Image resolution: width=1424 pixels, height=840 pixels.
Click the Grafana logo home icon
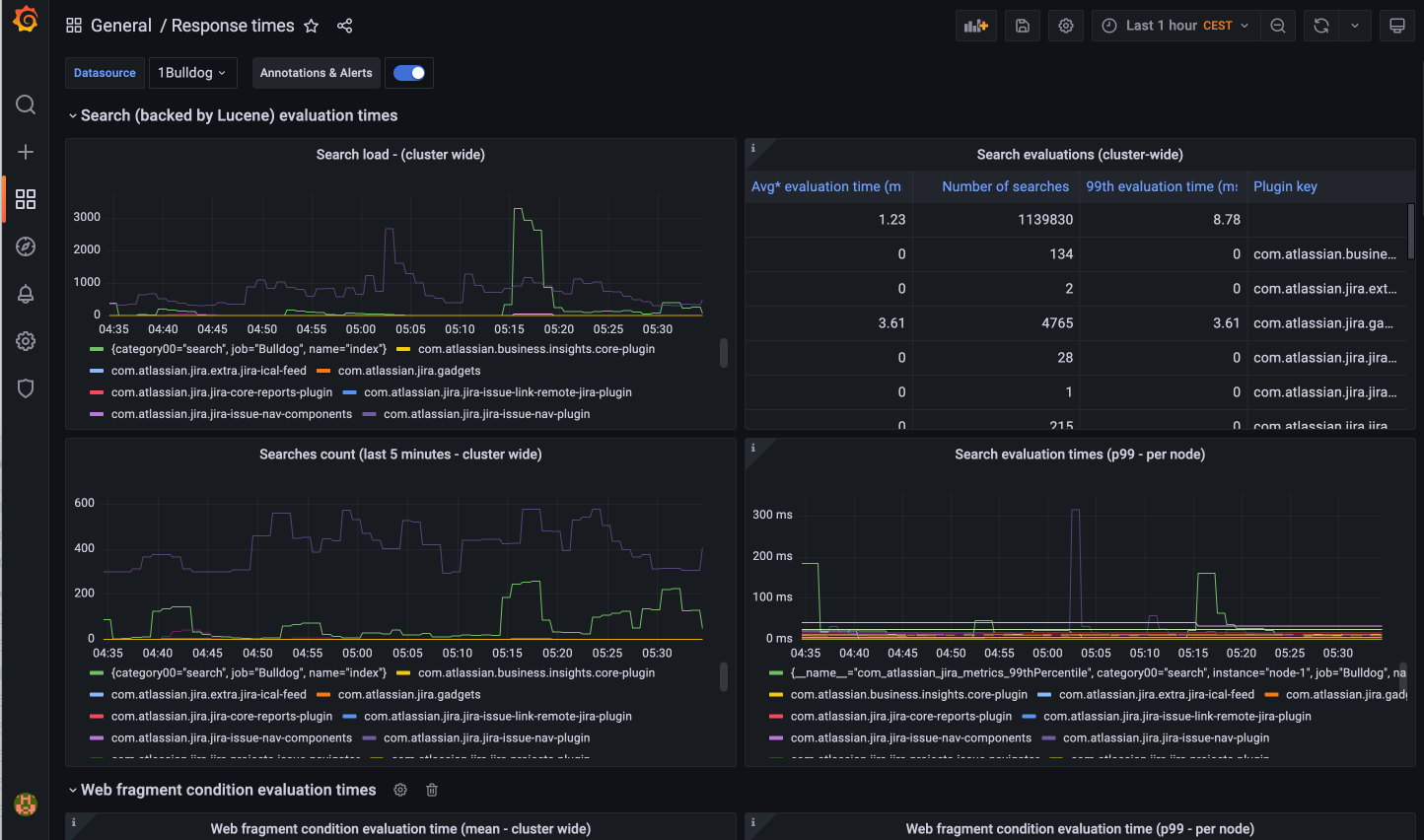tap(26, 20)
